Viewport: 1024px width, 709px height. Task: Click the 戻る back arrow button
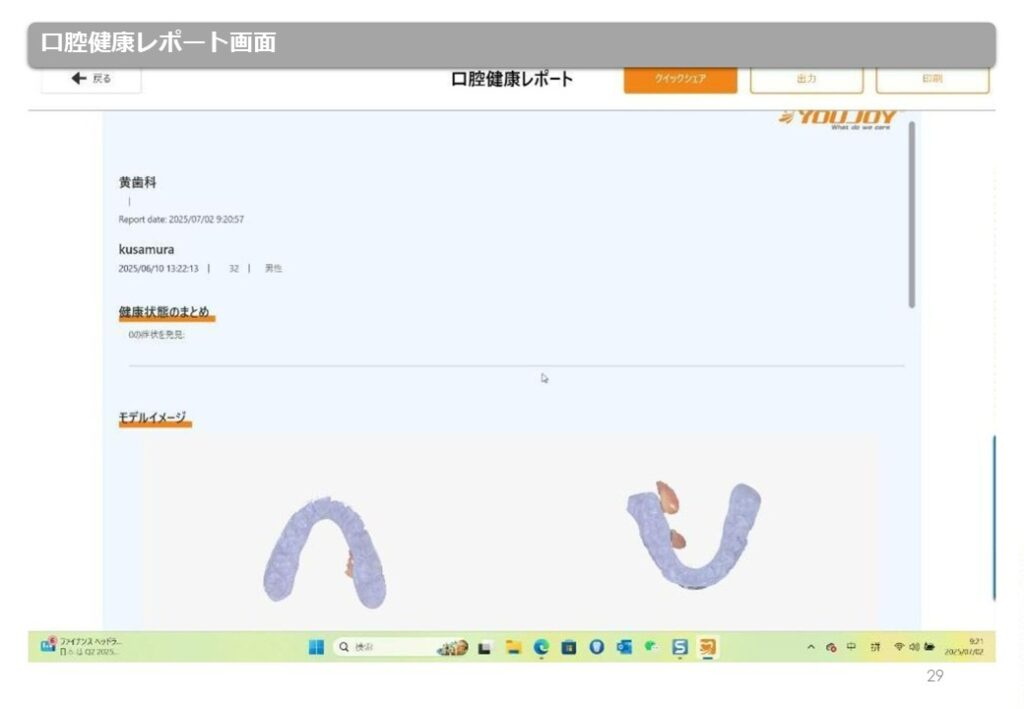[x=91, y=79]
